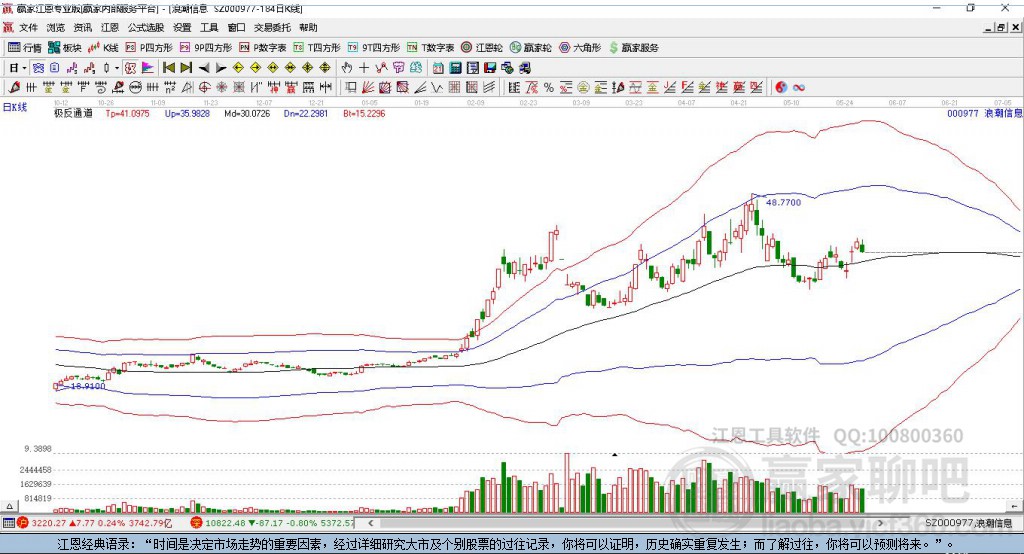This screenshot has width=1024, height=554.
Task: Open the P四方形 tool
Action: tap(149, 48)
